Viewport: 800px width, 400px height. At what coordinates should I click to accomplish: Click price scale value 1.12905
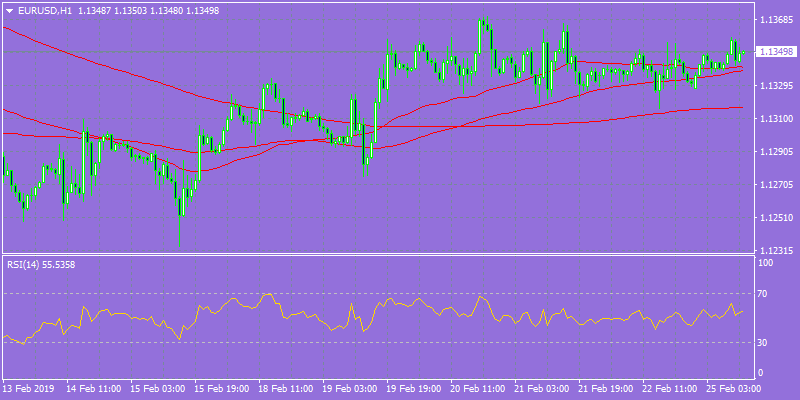[x=776, y=152]
